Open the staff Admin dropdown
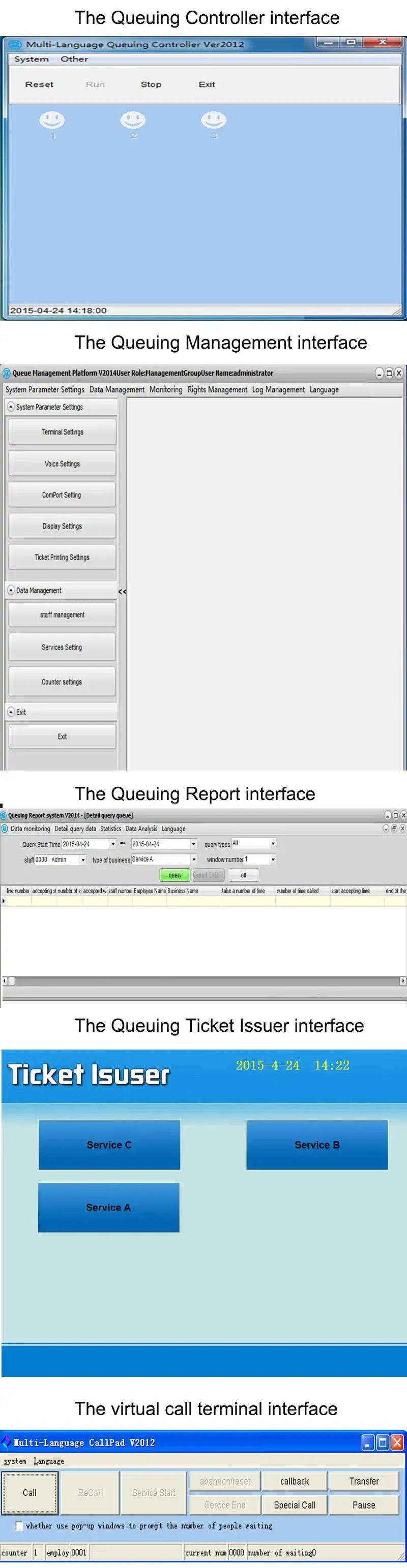407x1568 pixels. pyautogui.click(x=83, y=859)
